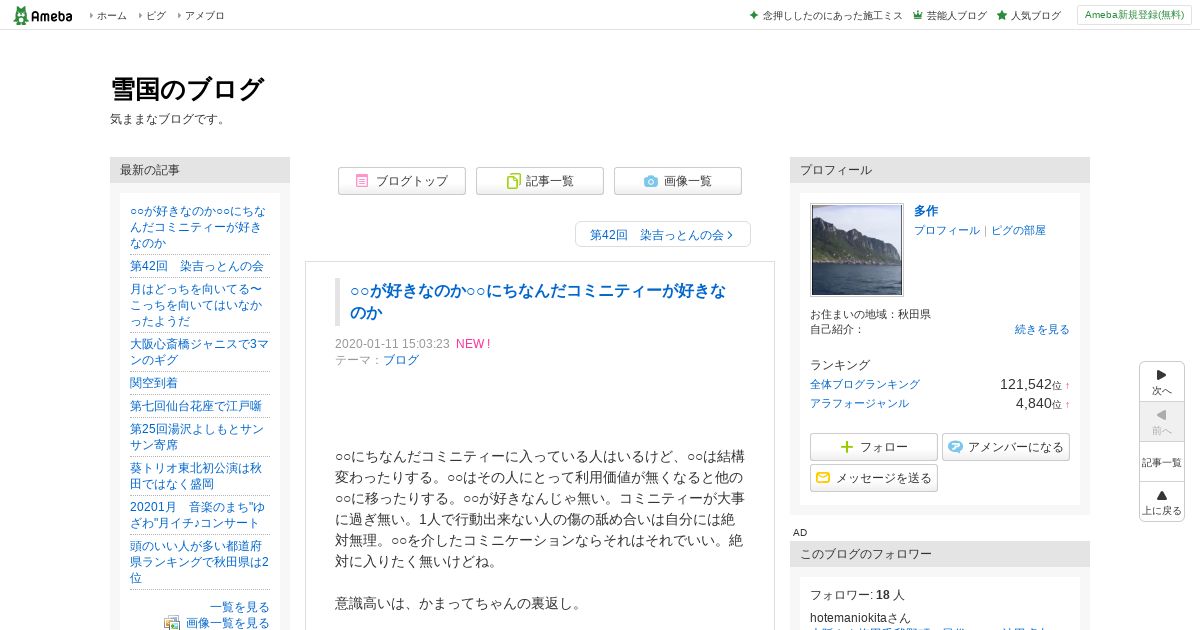Open sidebar entry 月はどっちを向いてる
This screenshot has width=1200, height=630.
pos(196,305)
